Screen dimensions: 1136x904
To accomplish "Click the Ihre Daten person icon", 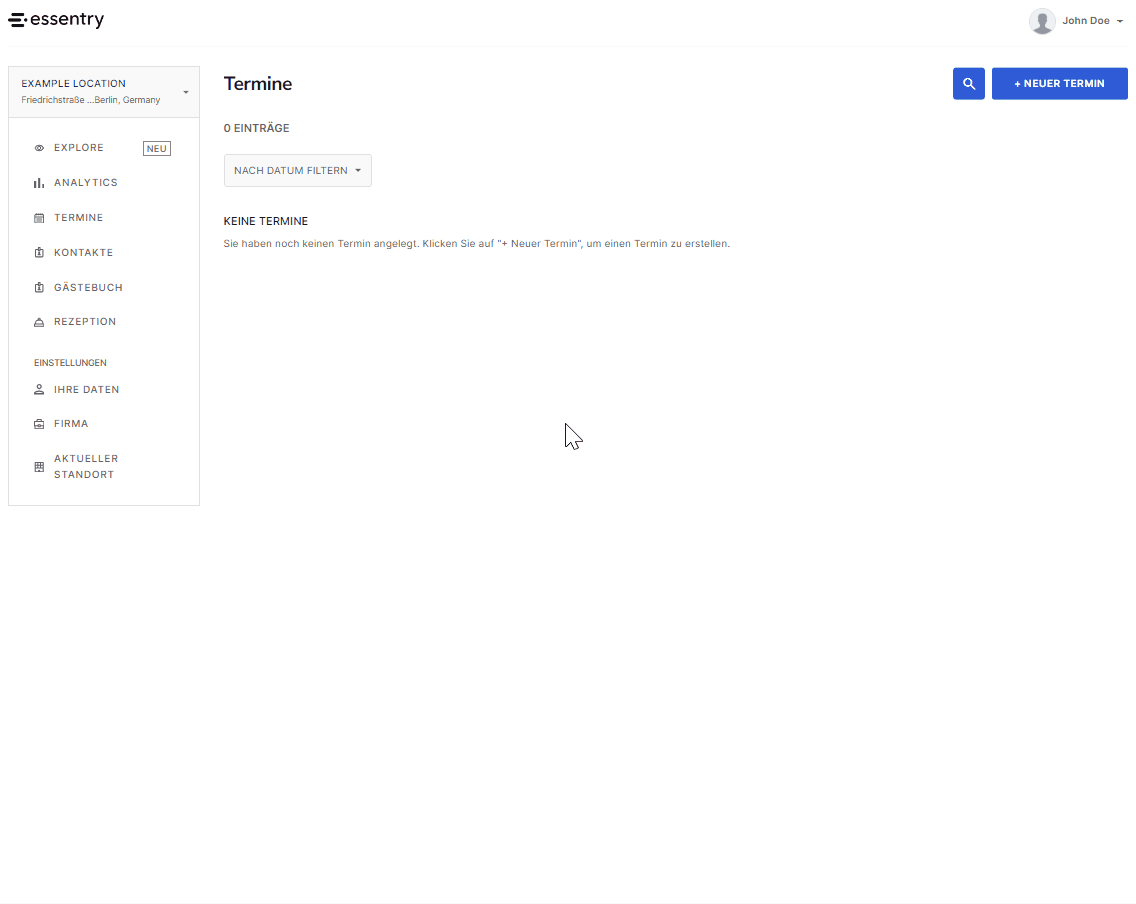I will pyautogui.click(x=39, y=390).
